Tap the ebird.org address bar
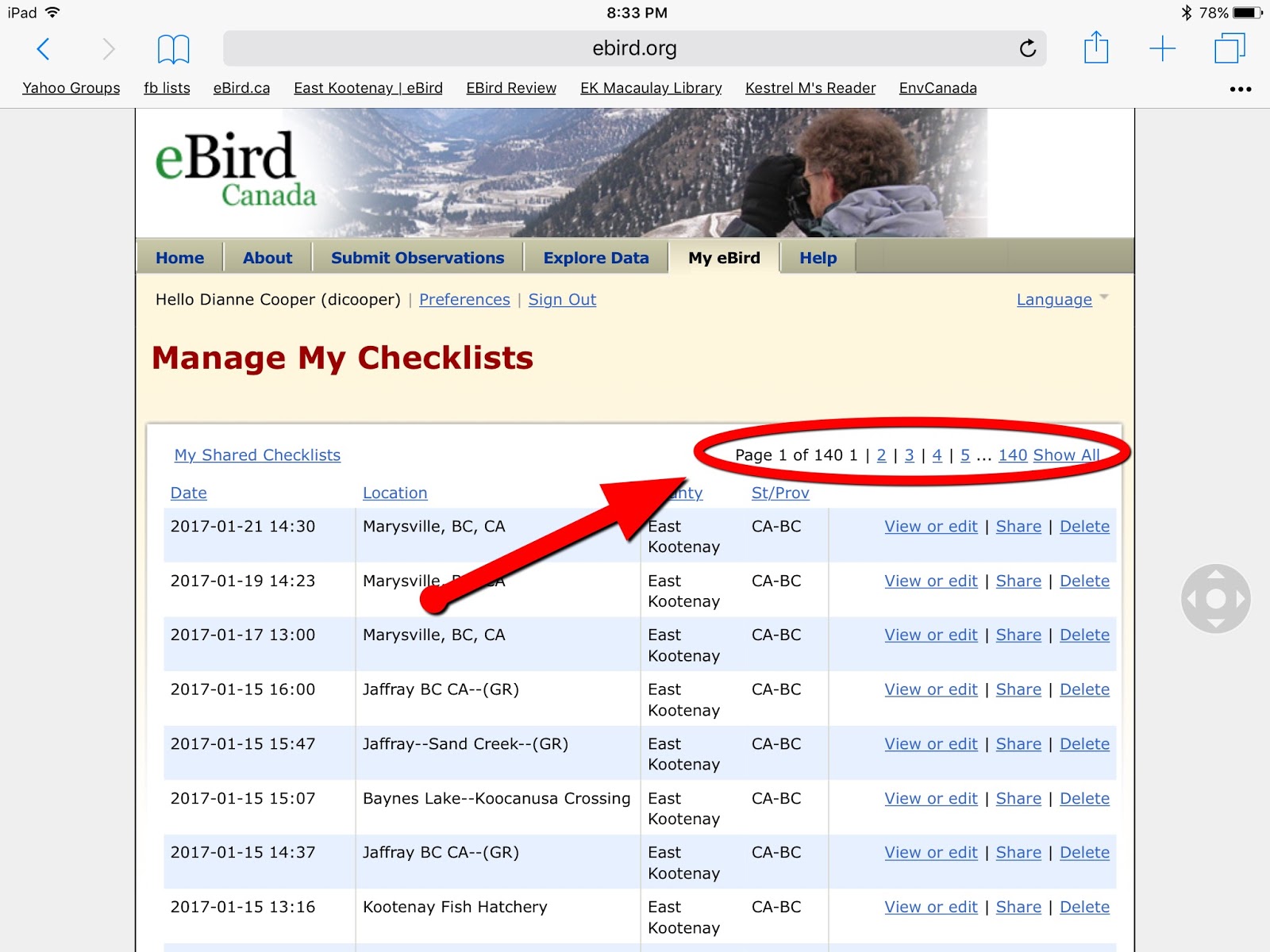The height and width of the screenshot is (952, 1270). click(634, 48)
